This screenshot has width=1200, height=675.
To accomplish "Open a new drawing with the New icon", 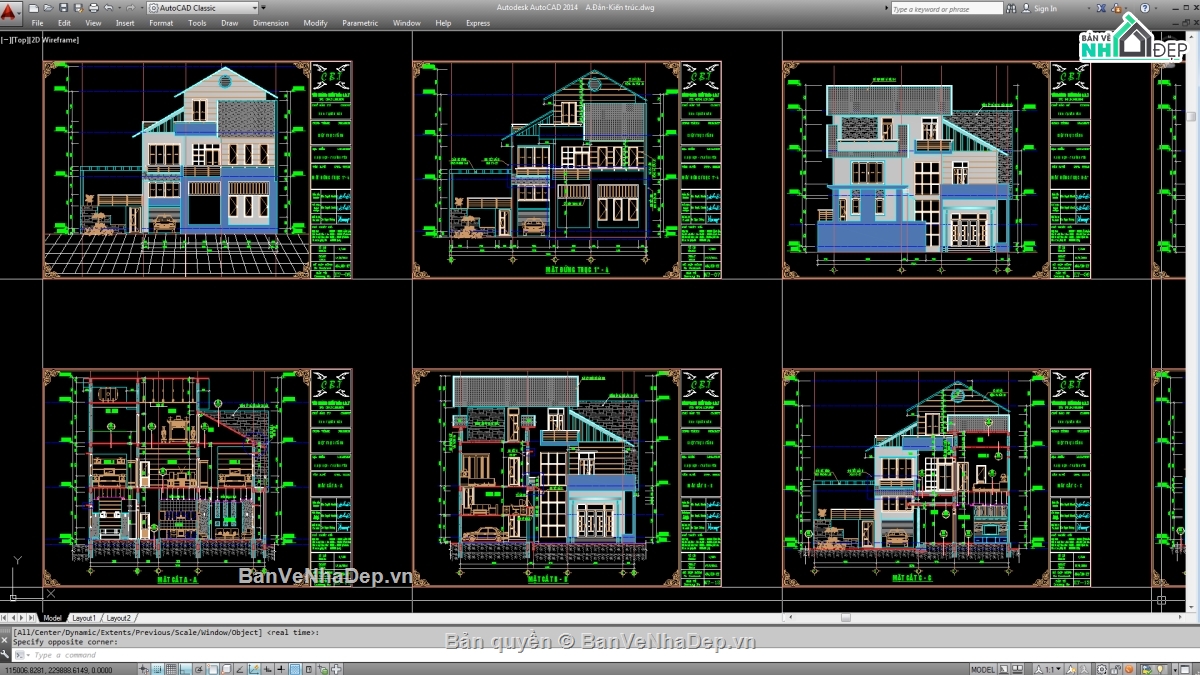I will [x=33, y=7].
